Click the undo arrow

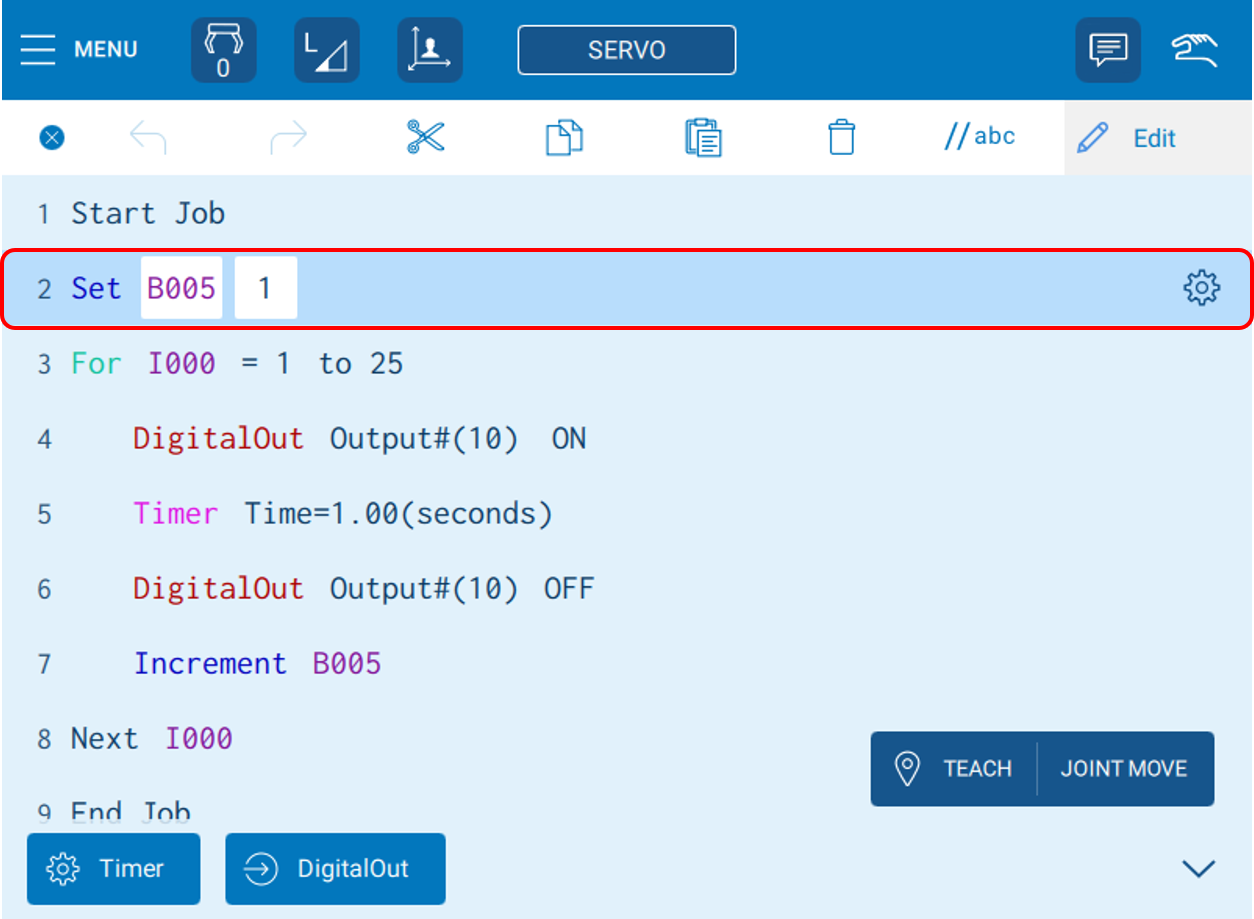point(148,138)
